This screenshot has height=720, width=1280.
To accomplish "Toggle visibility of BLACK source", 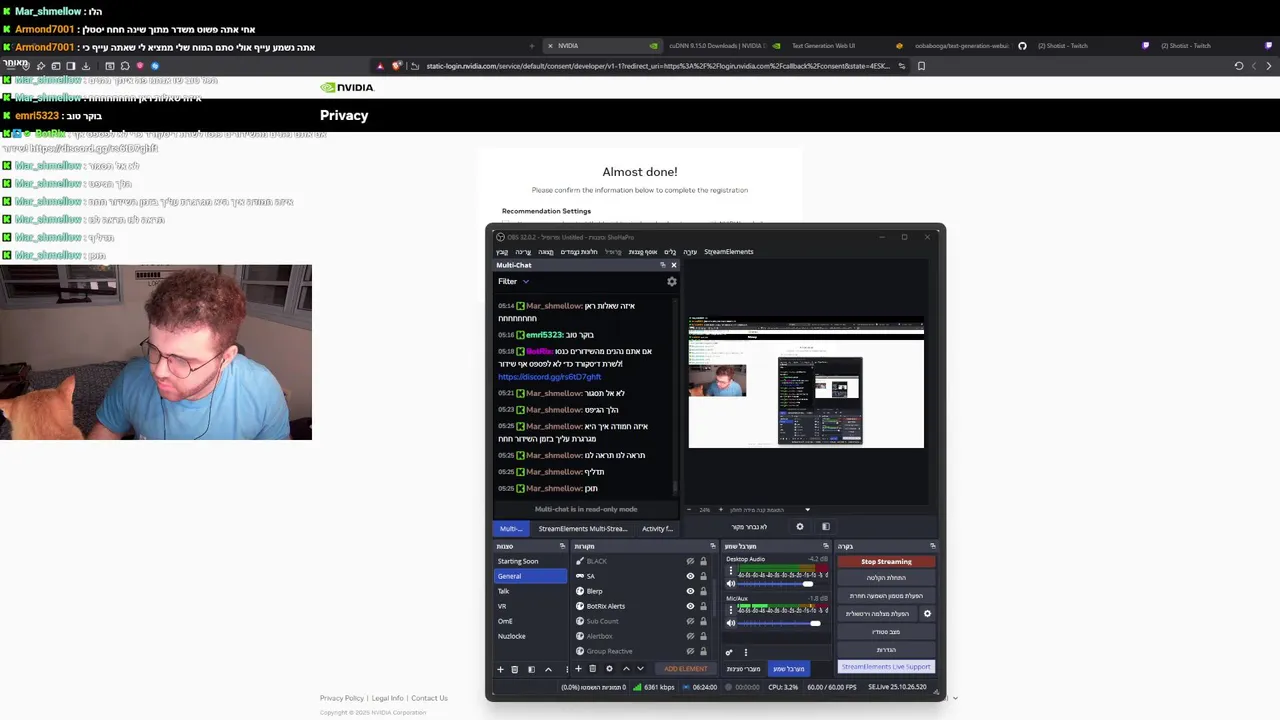I will pos(690,561).
